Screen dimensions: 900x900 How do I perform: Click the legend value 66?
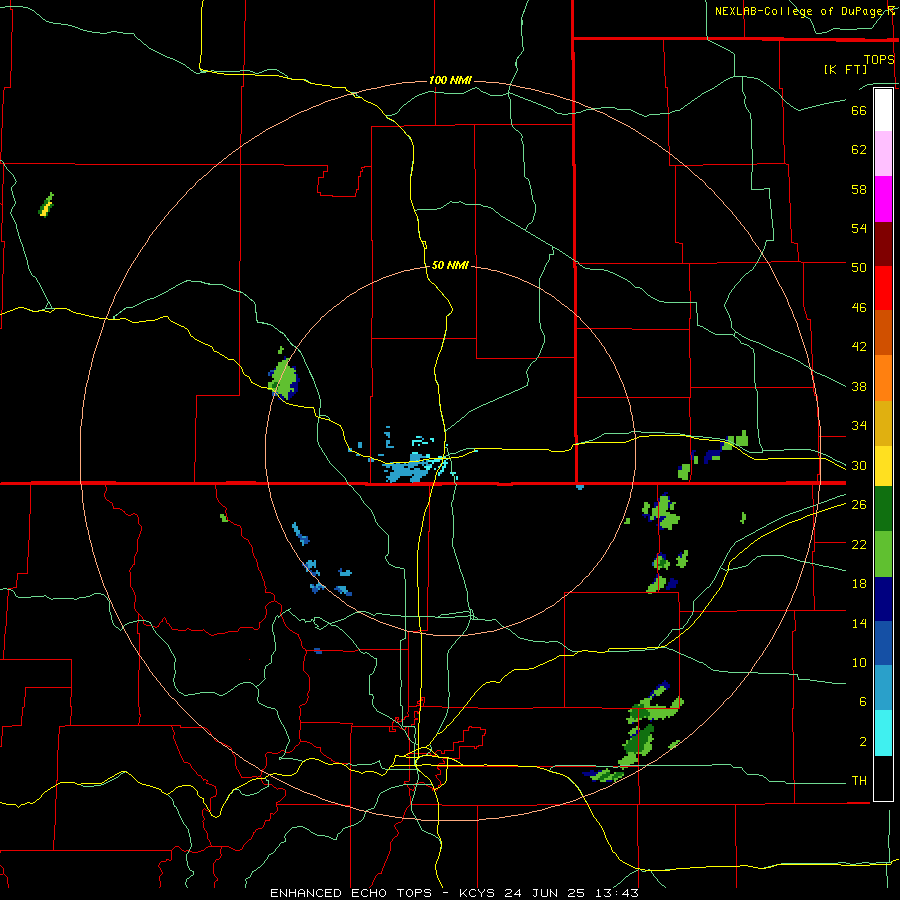pyautogui.click(x=859, y=110)
